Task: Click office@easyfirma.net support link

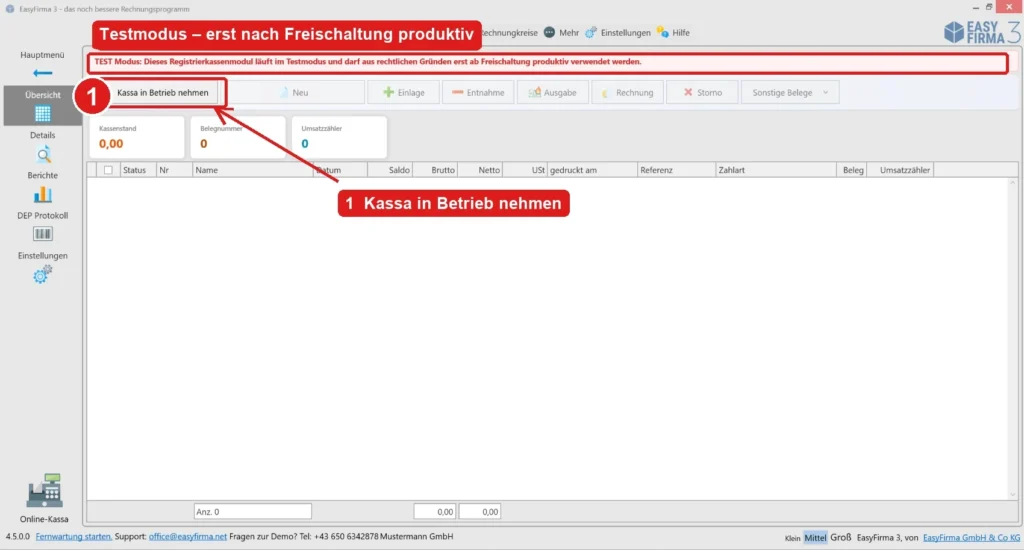Action: coord(187,536)
